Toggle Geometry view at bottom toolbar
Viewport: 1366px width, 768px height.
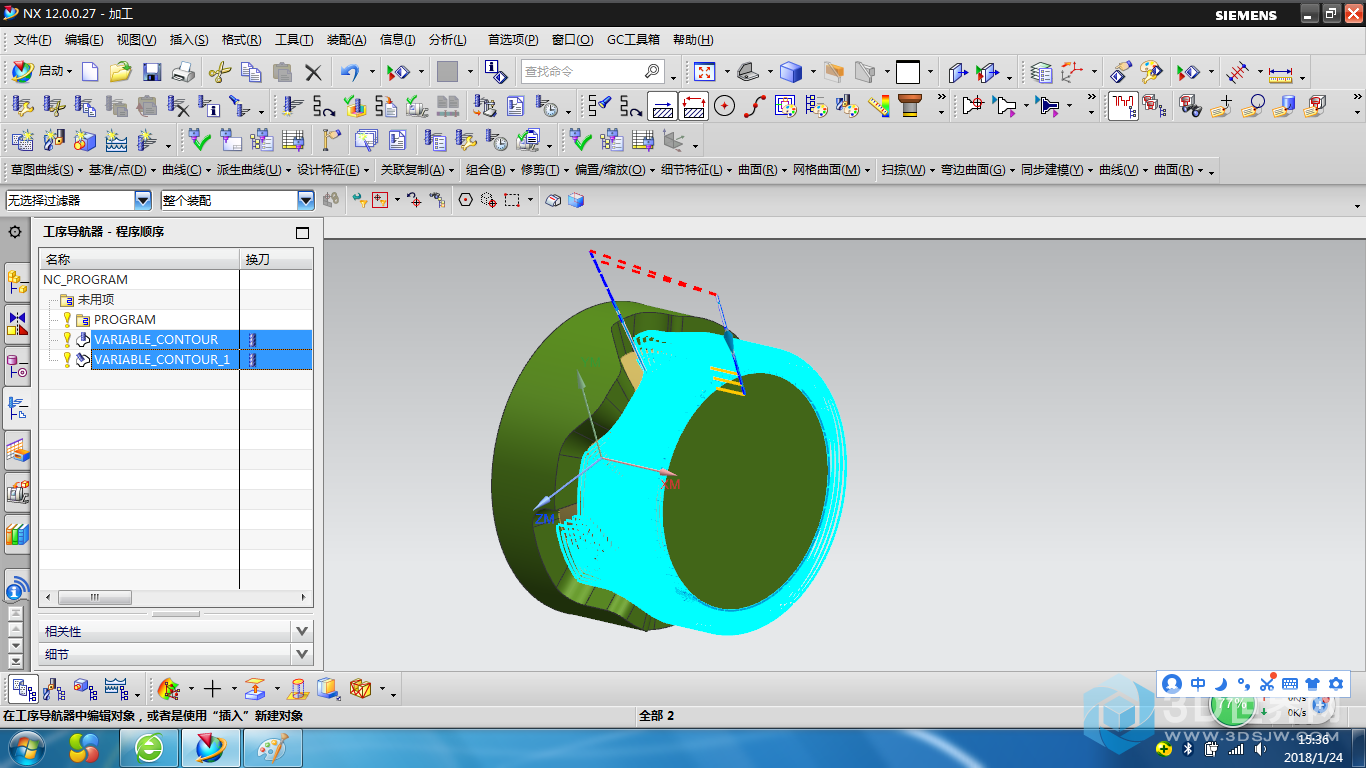(86, 689)
